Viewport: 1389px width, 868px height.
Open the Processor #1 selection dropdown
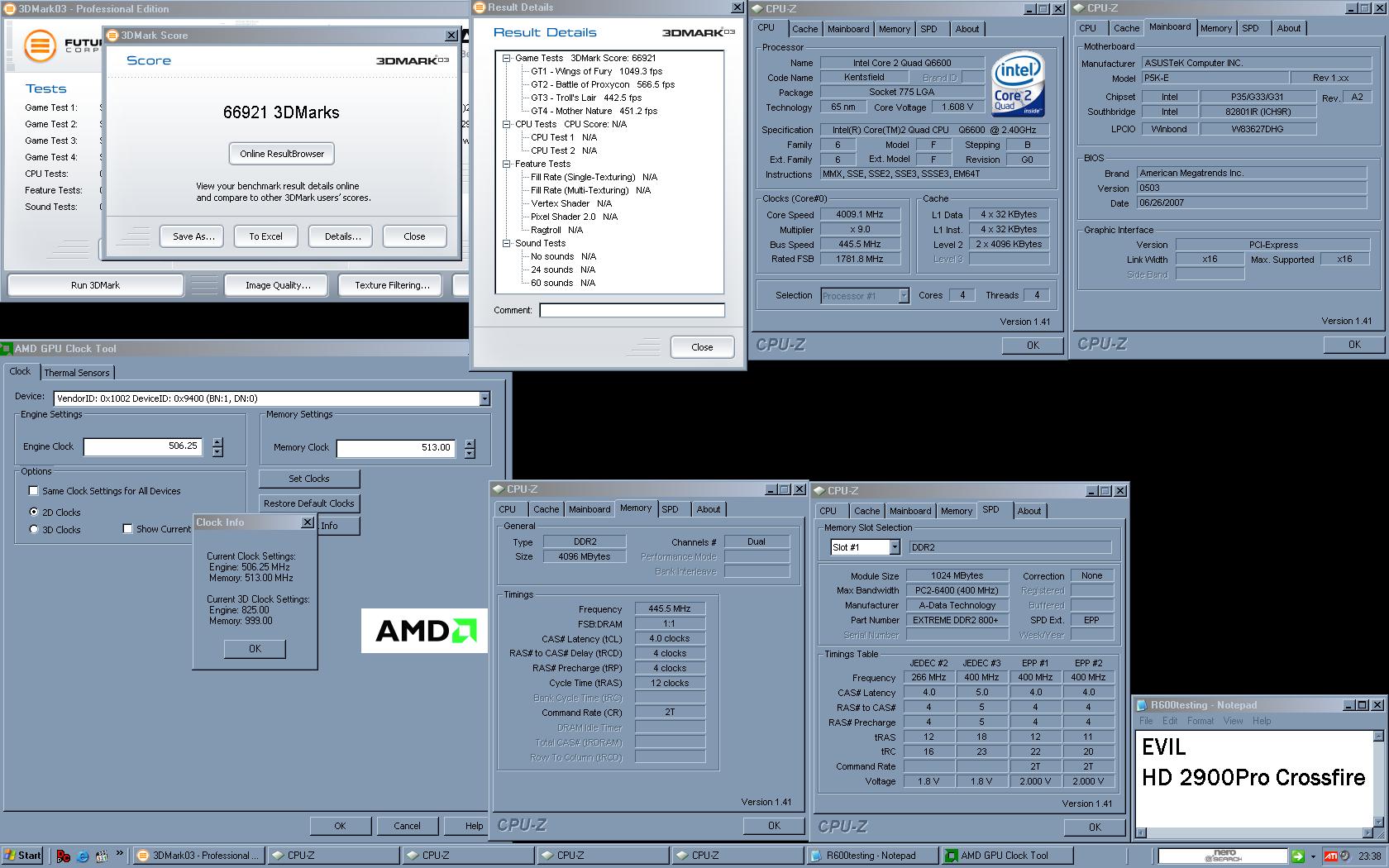(904, 296)
